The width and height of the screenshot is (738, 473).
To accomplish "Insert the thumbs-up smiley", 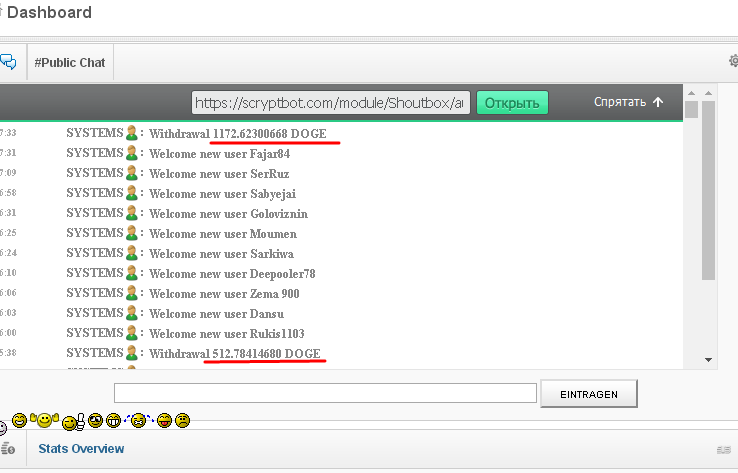I will pos(73,423).
